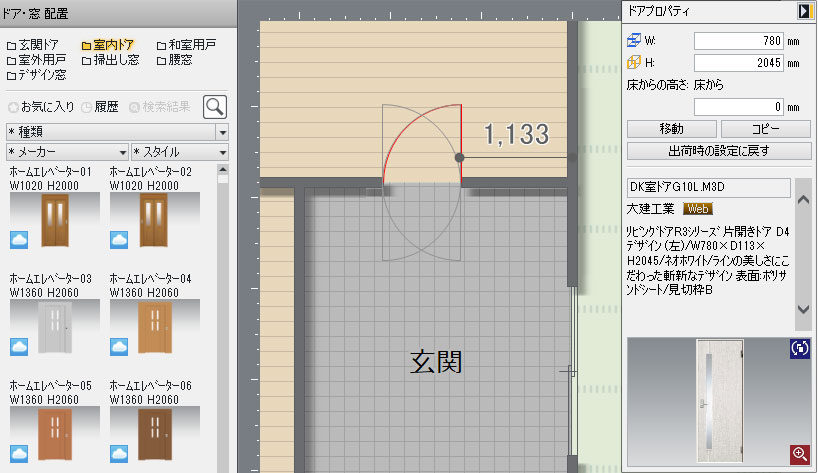Image resolution: width=818 pixels, height=473 pixels.
Task: Click cloud icon under ホームエレベーター04
Action: tap(120, 346)
